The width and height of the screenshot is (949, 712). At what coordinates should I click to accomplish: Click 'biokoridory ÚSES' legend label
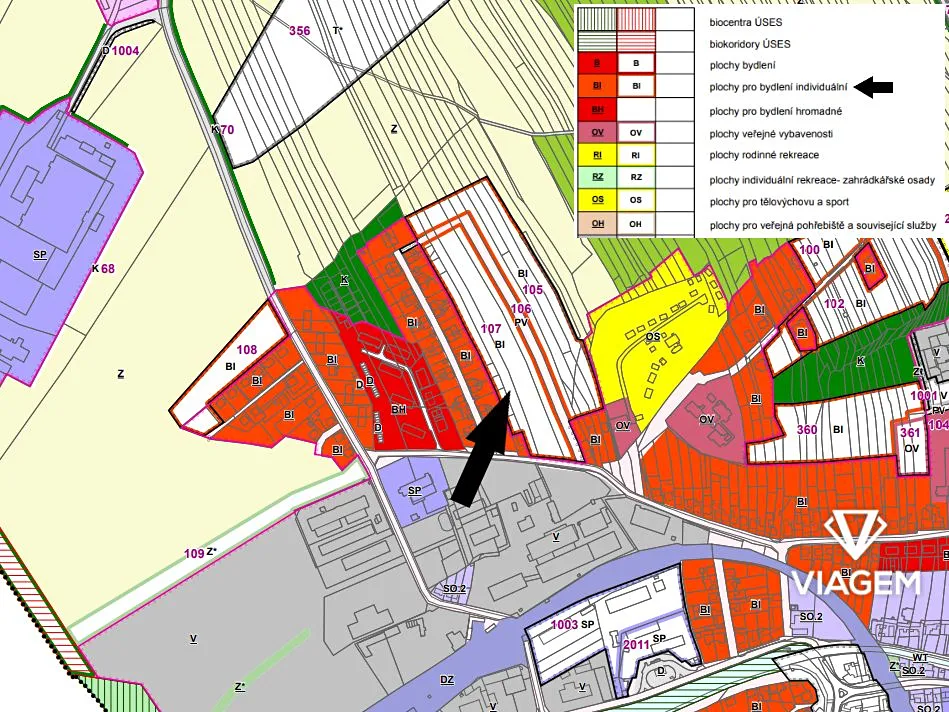pos(750,44)
